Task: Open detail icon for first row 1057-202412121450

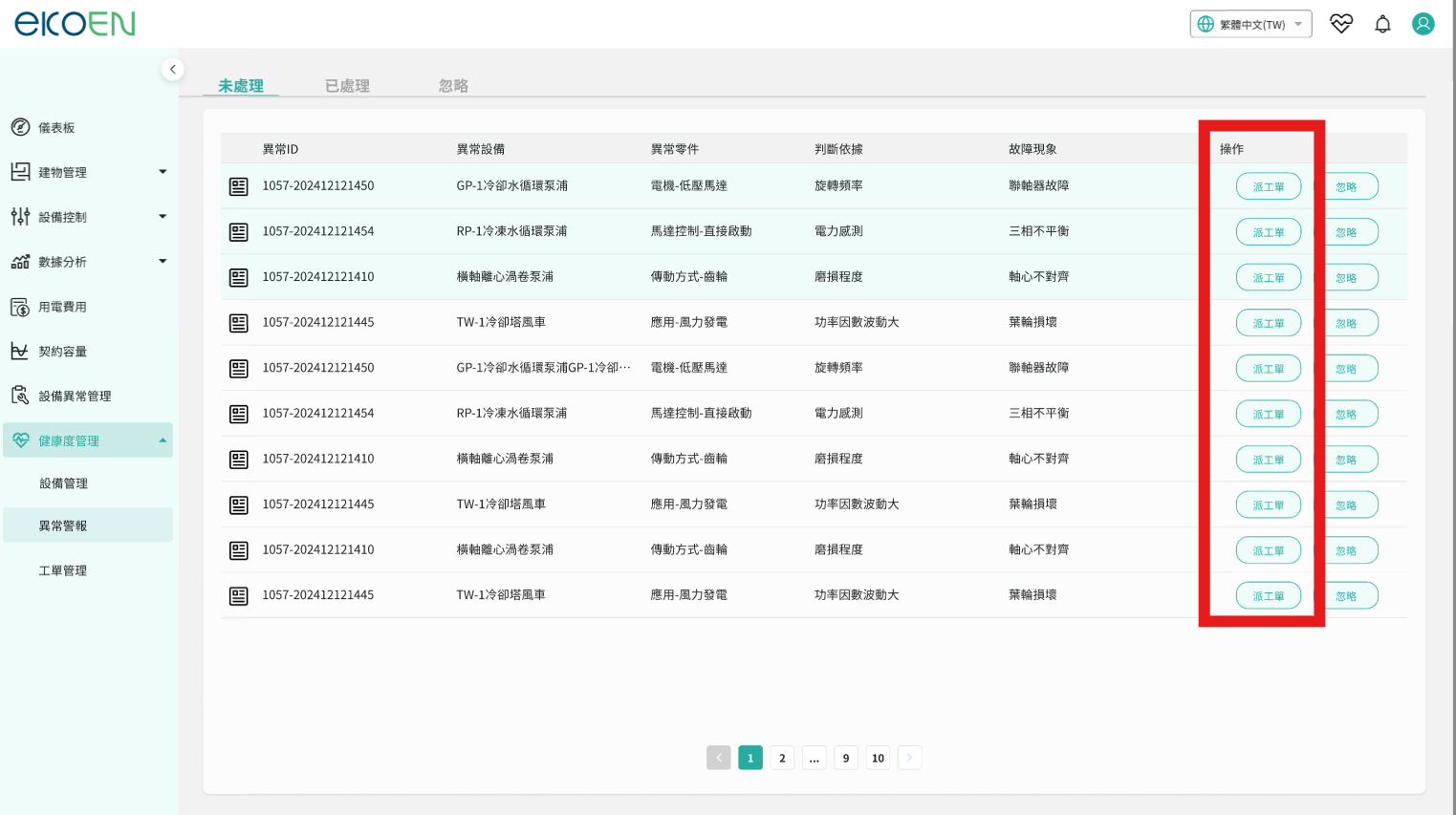Action: (x=239, y=186)
